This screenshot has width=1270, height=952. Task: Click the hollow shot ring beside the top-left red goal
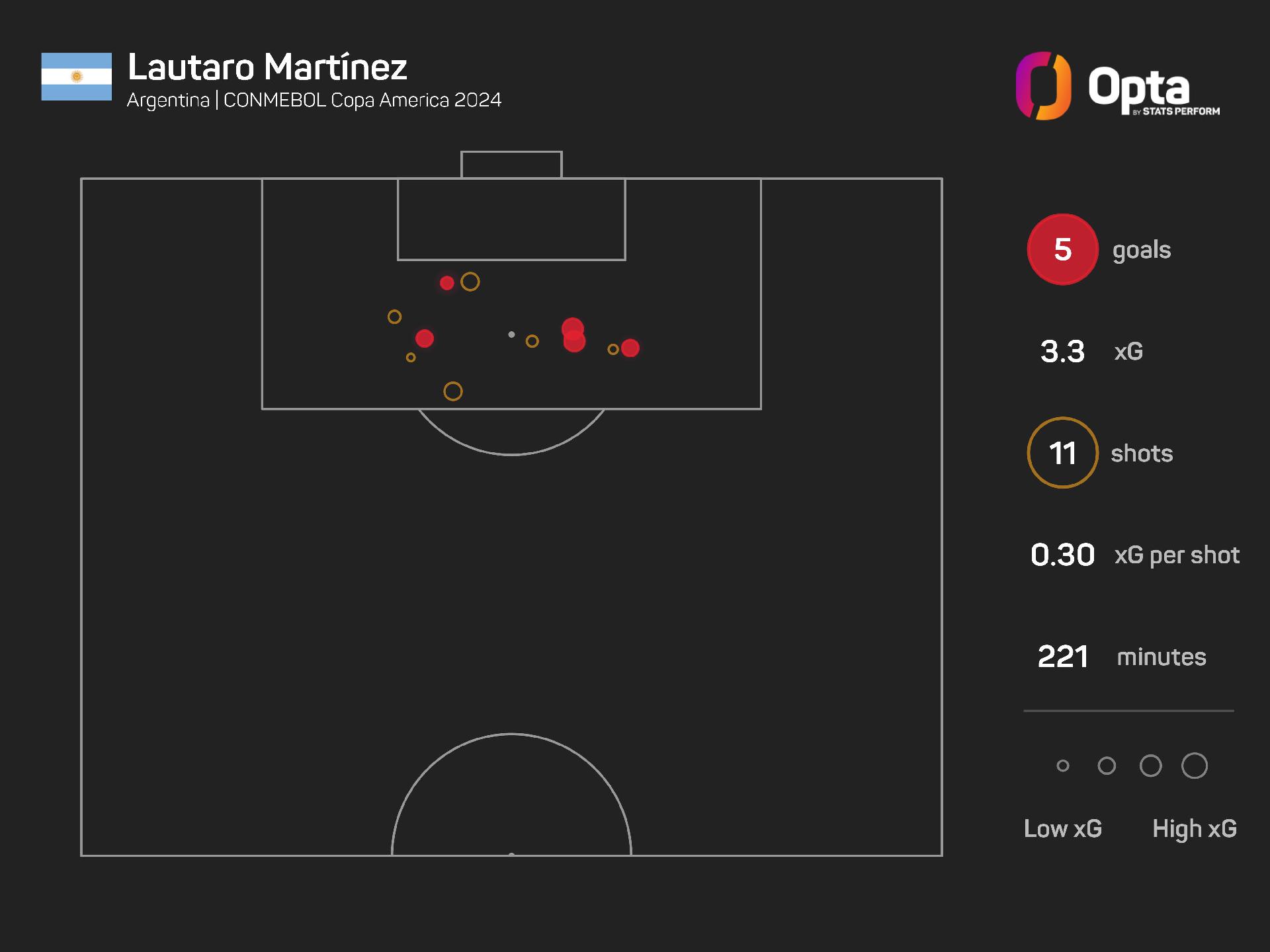[470, 282]
